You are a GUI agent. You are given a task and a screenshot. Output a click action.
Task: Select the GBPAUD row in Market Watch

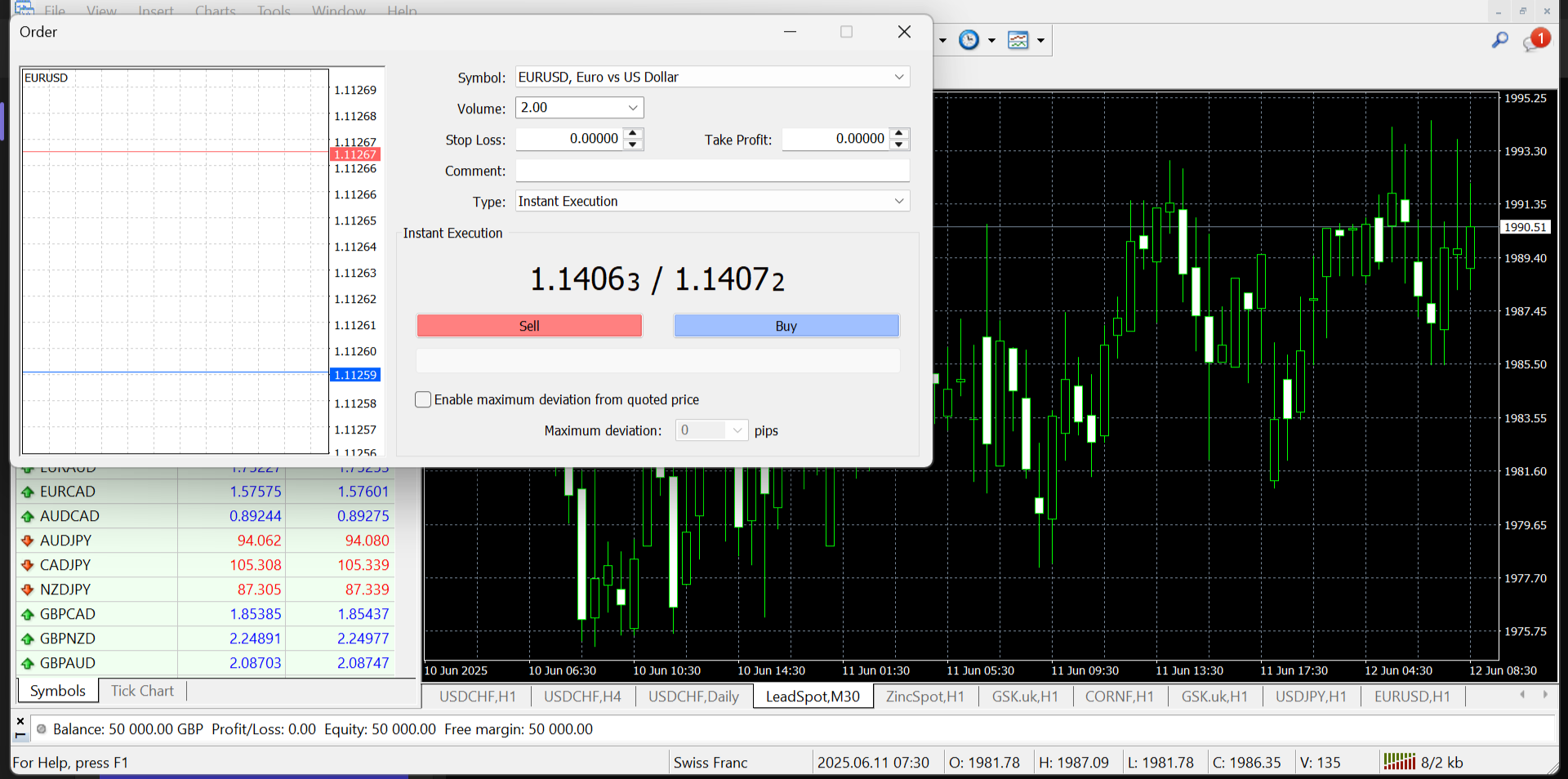(x=205, y=663)
